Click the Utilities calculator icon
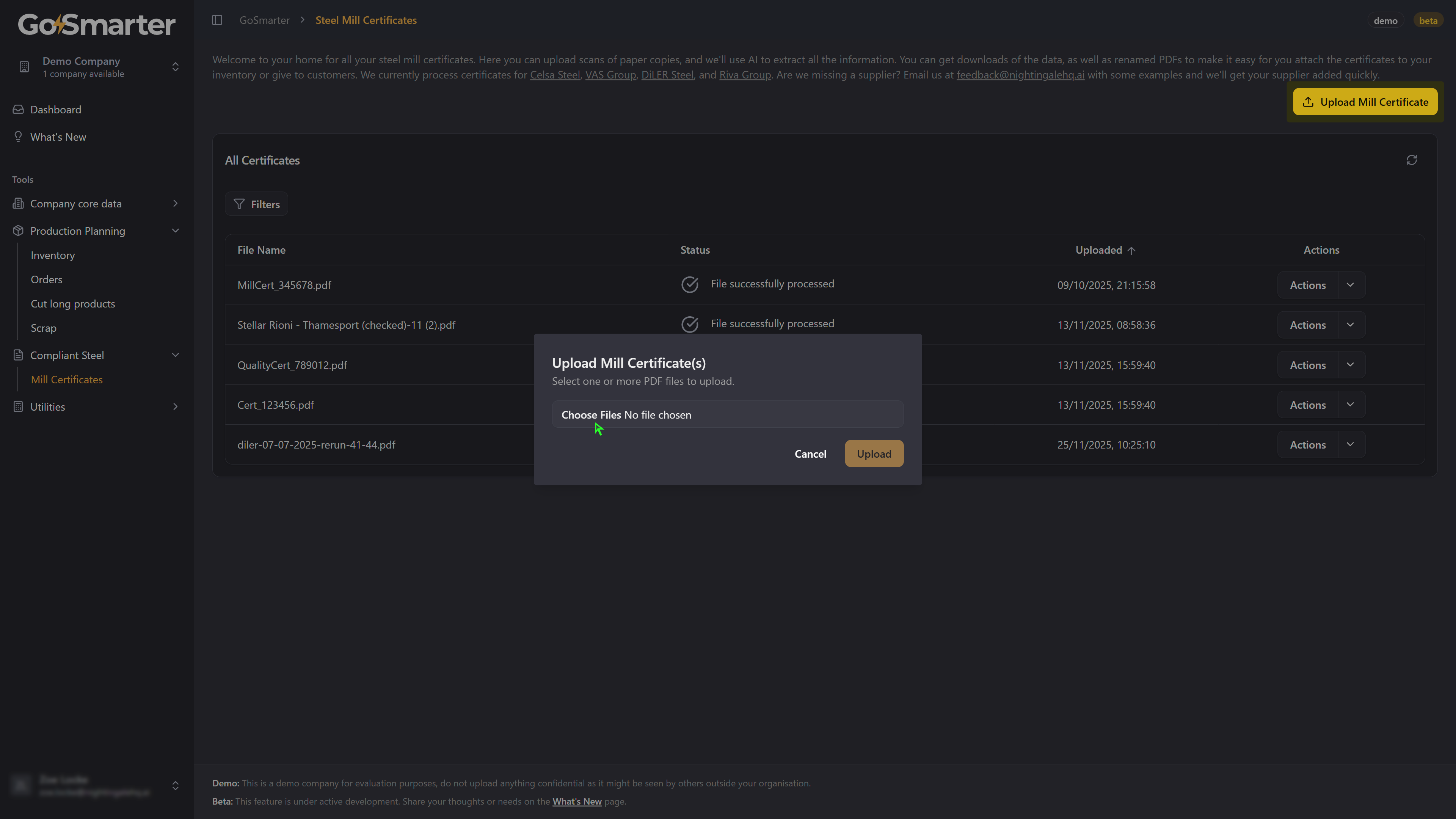Image resolution: width=1456 pixels, height=819 pixels. (x=18, y=407)
